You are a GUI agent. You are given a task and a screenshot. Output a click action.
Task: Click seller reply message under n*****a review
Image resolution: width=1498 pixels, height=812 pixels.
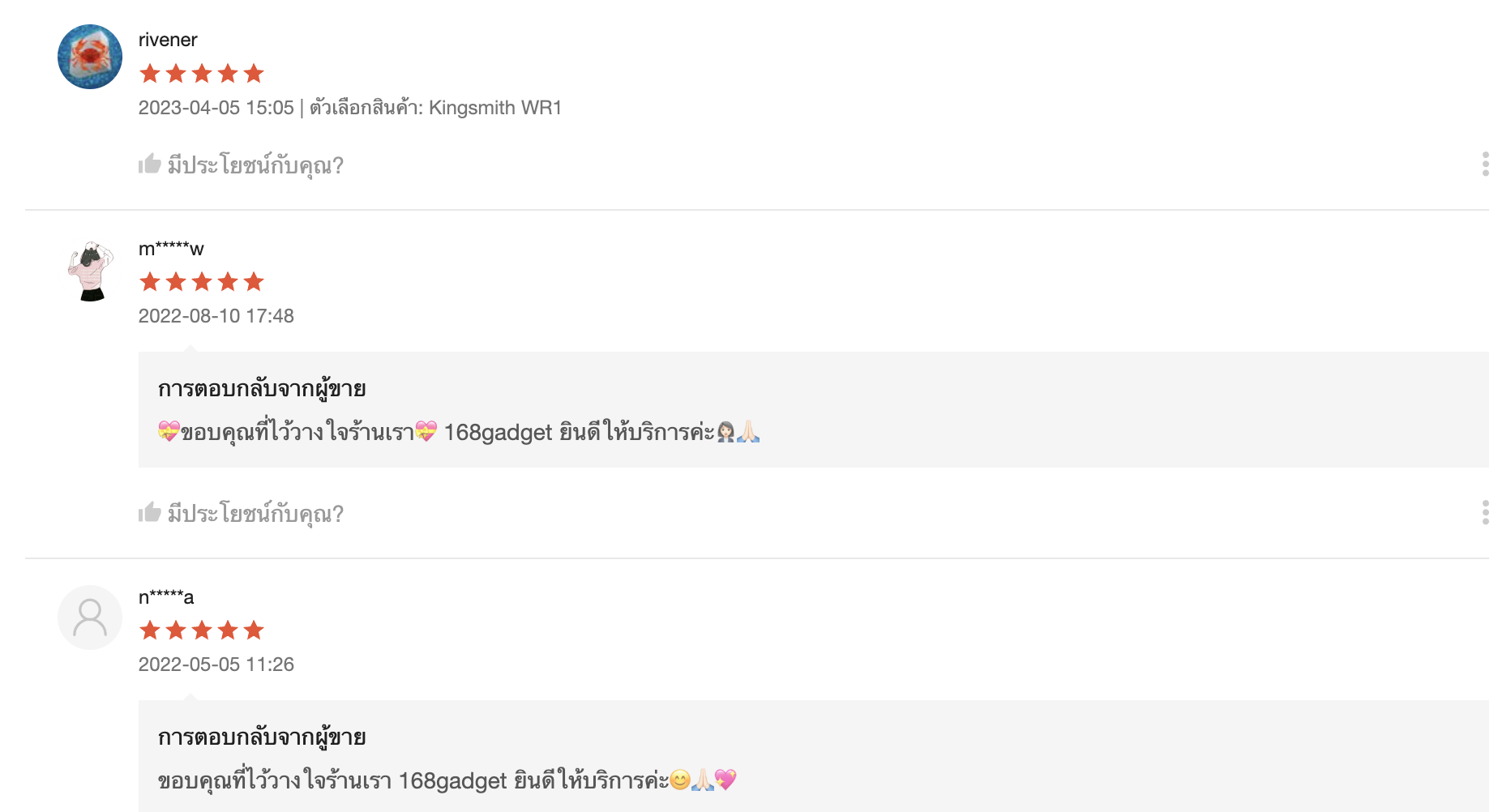[x=447, y=780]
